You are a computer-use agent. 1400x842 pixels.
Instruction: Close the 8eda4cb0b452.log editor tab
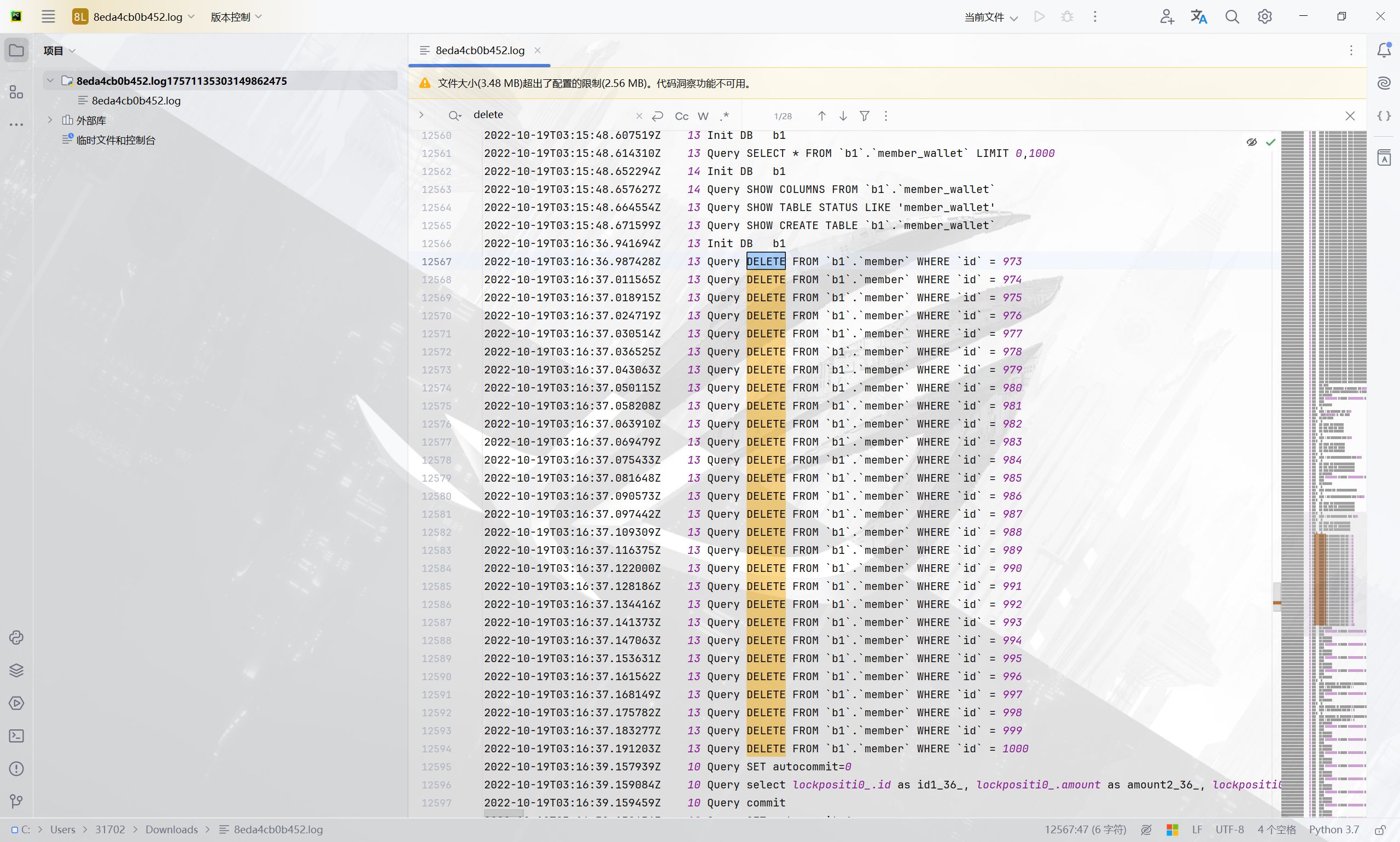click(x=538, y=50)
